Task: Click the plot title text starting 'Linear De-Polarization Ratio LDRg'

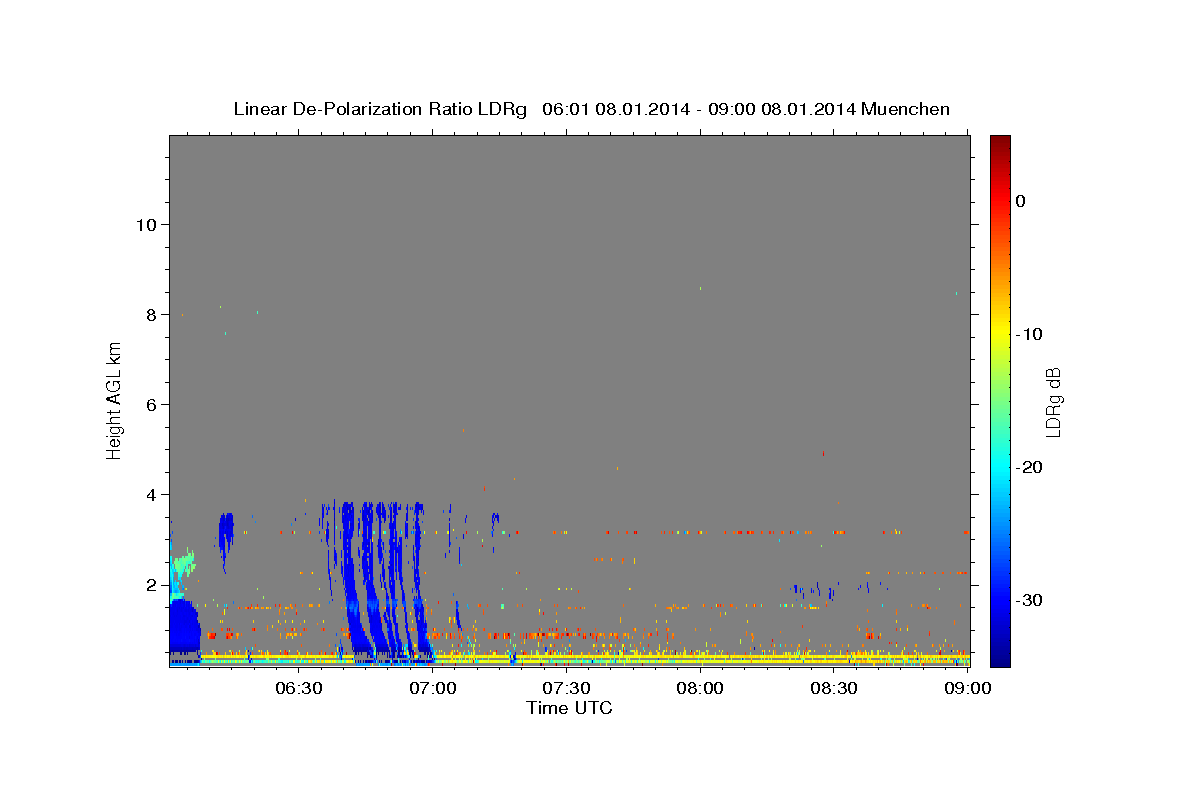Action: click(x=591, y=109)
